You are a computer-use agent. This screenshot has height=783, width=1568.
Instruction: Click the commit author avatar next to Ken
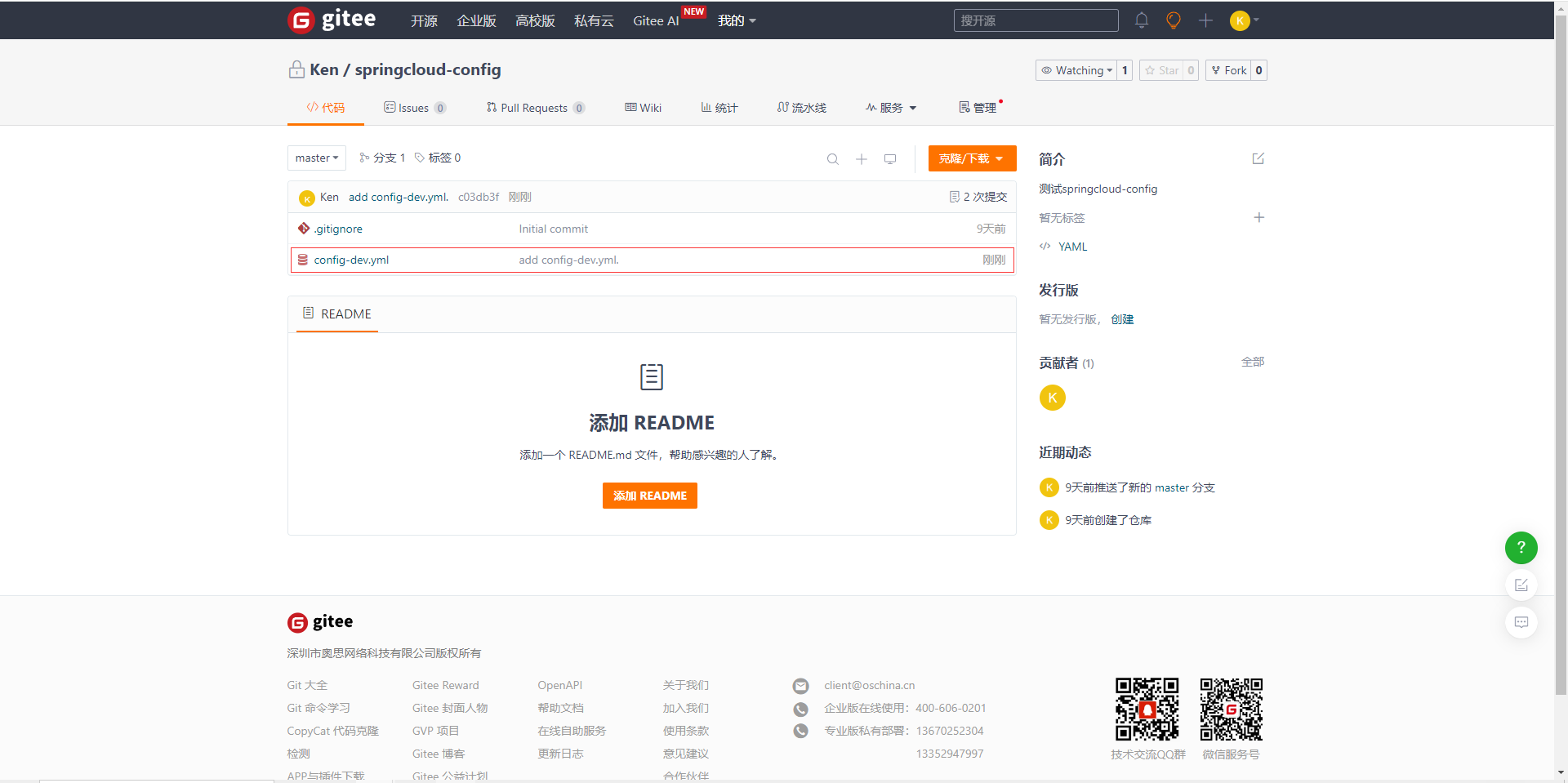click(x=307, y=198)
